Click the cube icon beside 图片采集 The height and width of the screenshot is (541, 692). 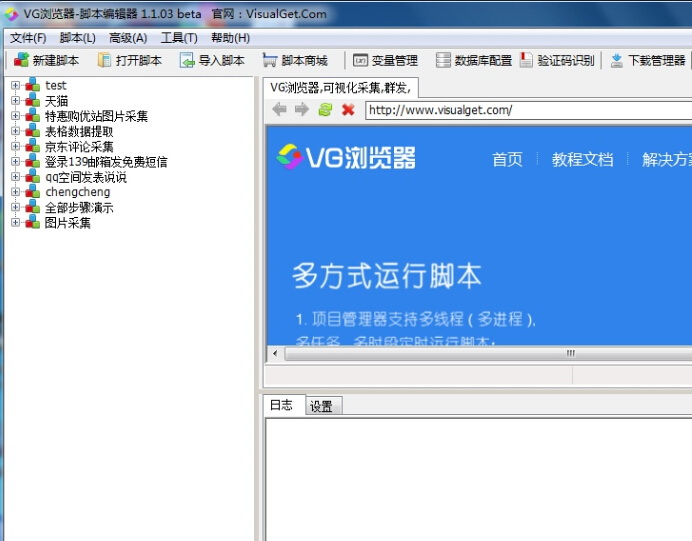32,222
